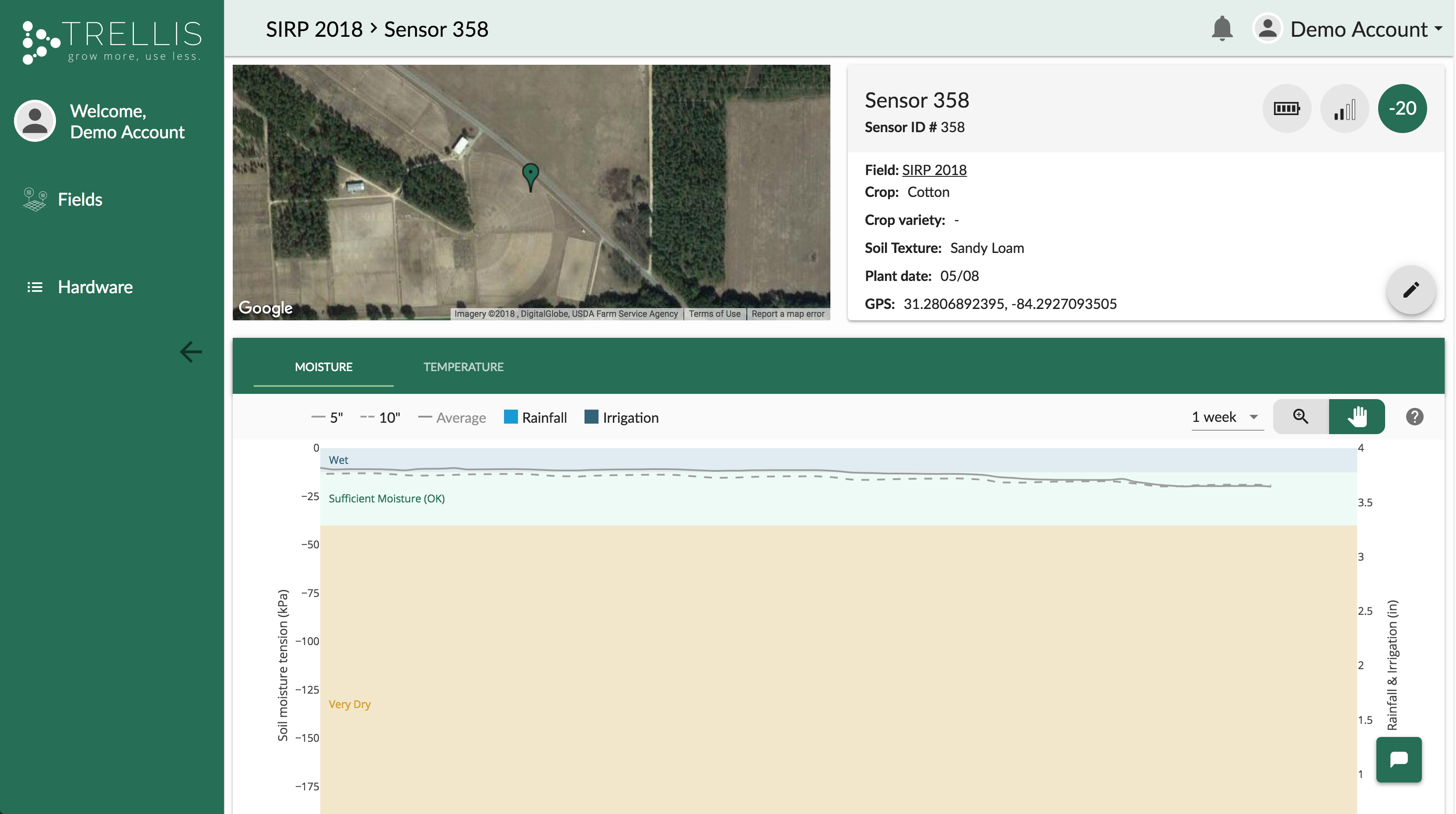Click the pencil edit sensor button
This screenshot has height=814, width=1456.
pyautogui.click(x=1411, y=290)
